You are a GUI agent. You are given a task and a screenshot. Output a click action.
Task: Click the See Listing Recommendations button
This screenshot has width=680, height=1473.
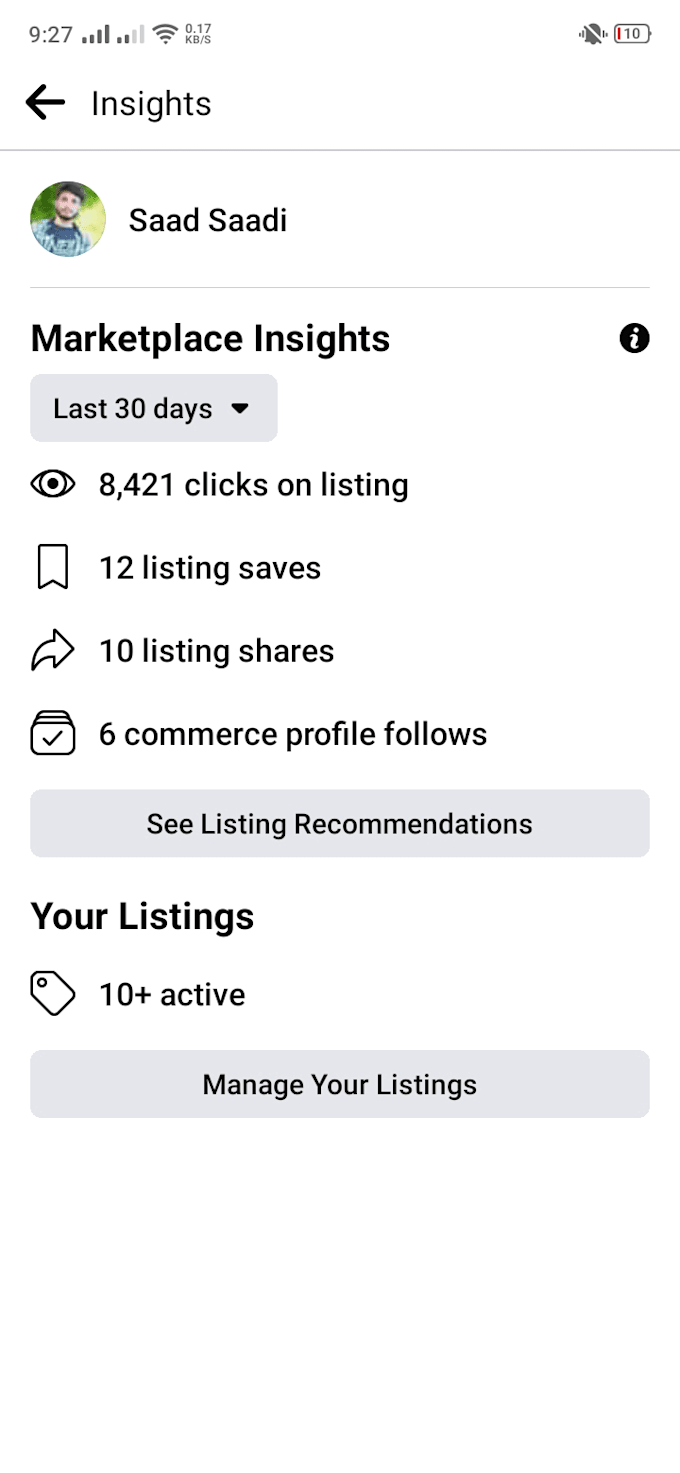pyautogui.click(x=340, y=823)
